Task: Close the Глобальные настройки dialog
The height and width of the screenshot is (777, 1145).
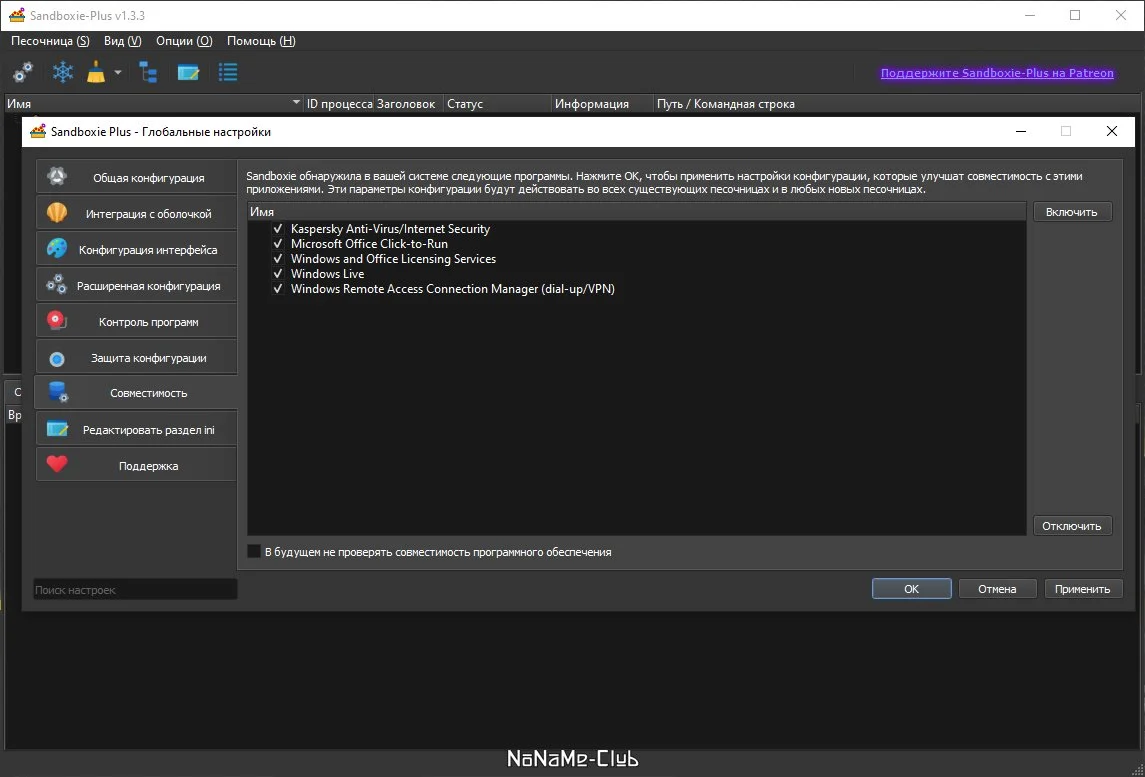Action: pyautogui.click(x=1111, y=131)
